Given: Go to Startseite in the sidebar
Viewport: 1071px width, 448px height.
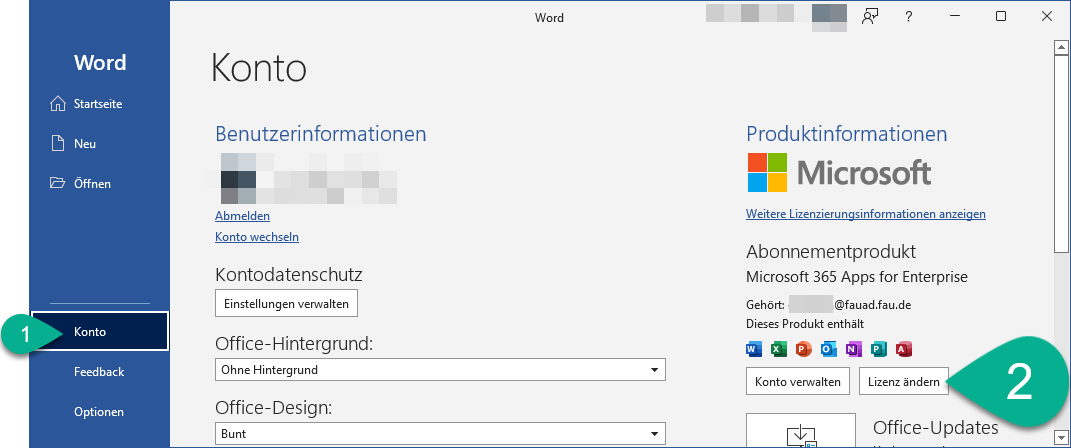Looking at the screenshot, I should (98, 104).
